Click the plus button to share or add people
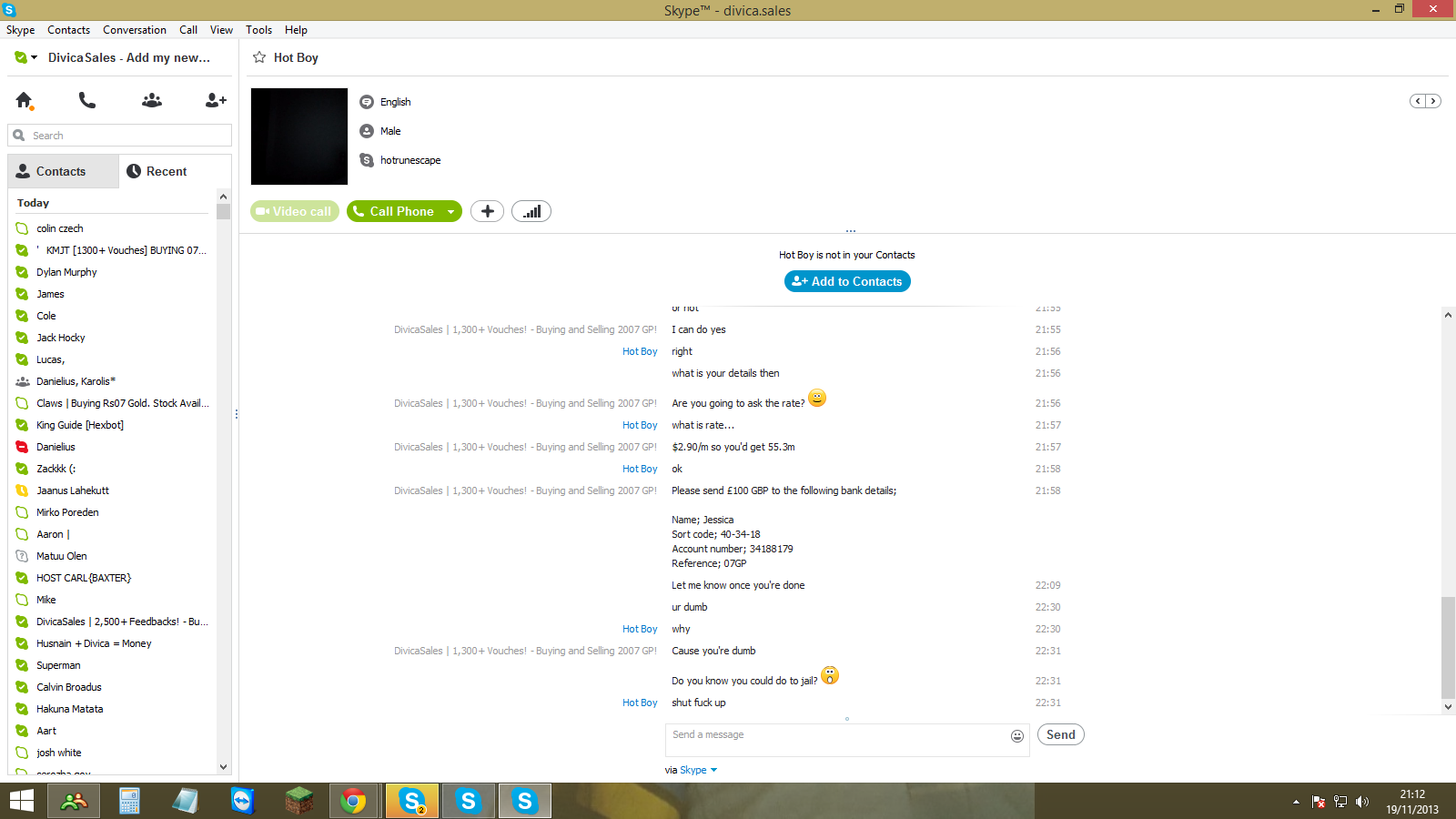The width and height of the screenshot is (1456, 819). coord(488,211)
